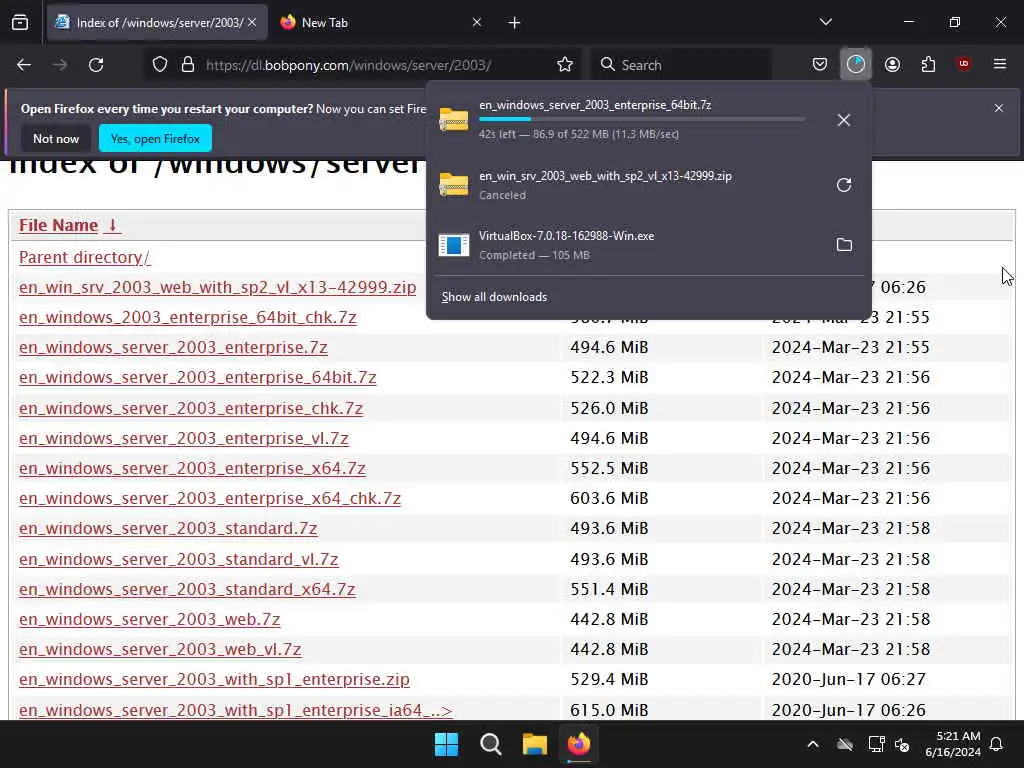This screenshot has width=1024, height=768.
Task: Select the Index of /windows/server/2003/ tab
Action: pos(157,23)
